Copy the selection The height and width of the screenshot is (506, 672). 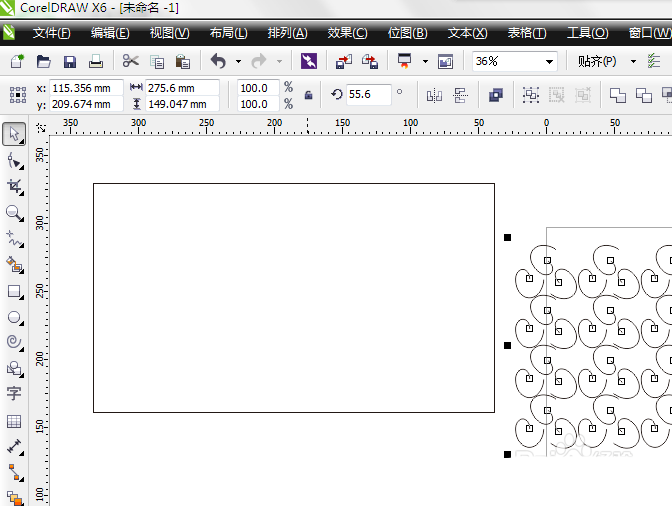157,62
